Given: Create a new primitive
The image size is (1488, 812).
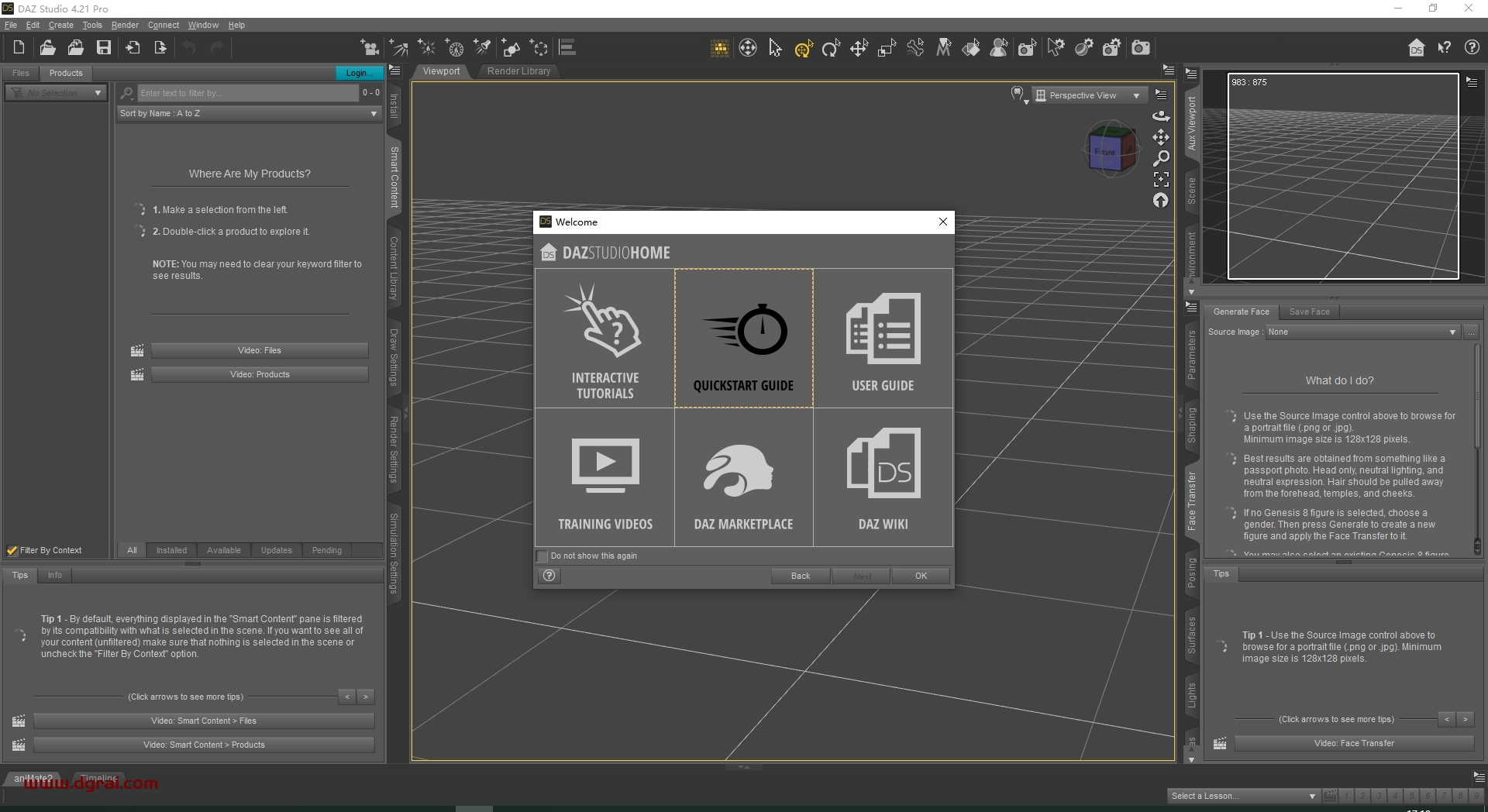Looking at the screenshot, I should click(x=511, y=48).
